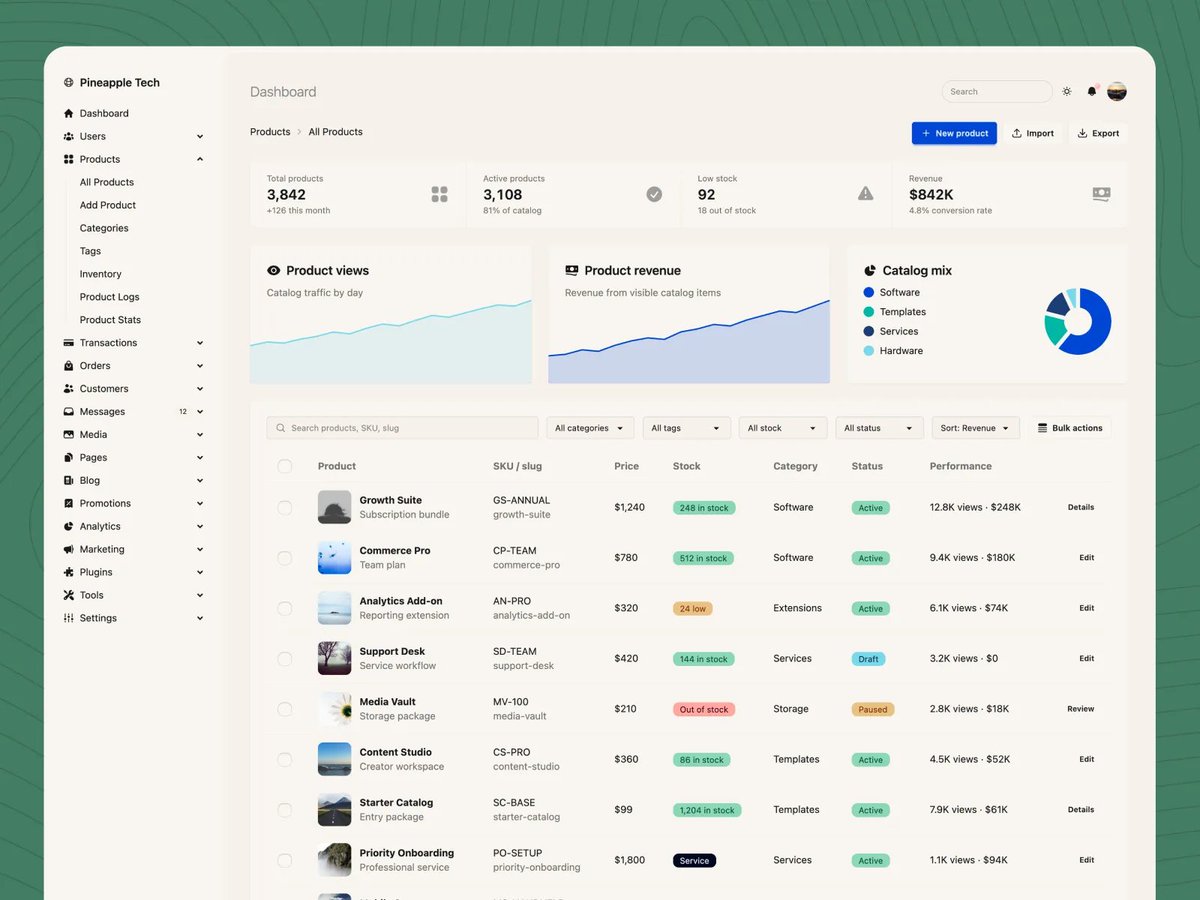Open the user avatar menu
Viewport: 1200px width, 900px height.
(x=1117, y=92)
